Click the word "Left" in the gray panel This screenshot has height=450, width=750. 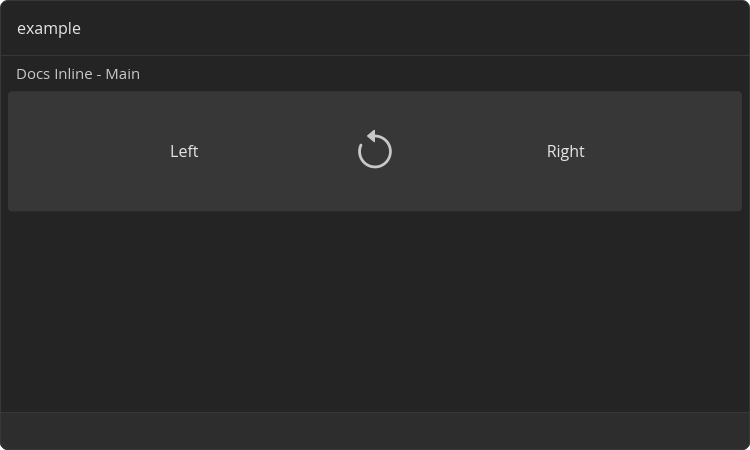coord(184,151)
